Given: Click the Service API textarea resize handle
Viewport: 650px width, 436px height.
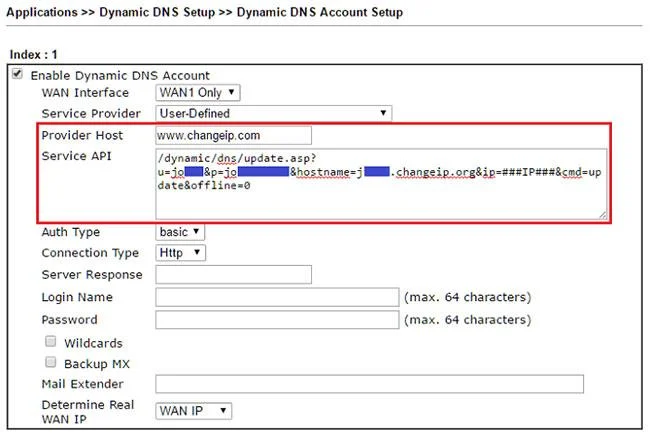Looking at the screenshot, I should [x=603, y=215].
